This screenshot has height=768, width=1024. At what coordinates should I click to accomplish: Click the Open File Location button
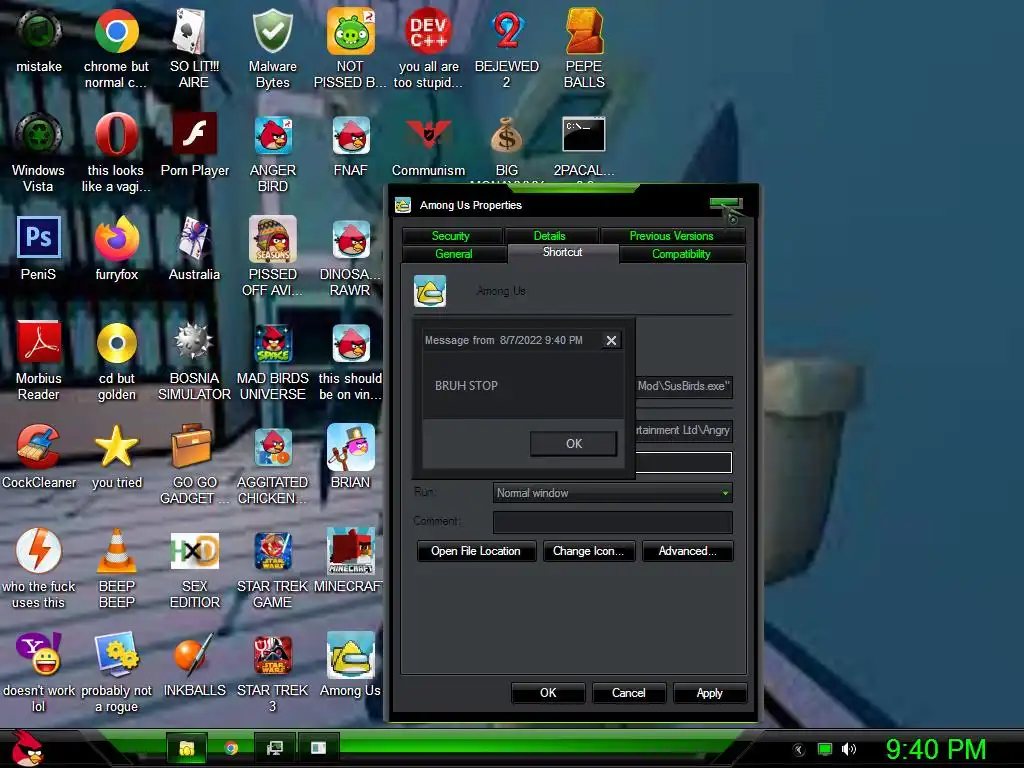coord(476,551)
